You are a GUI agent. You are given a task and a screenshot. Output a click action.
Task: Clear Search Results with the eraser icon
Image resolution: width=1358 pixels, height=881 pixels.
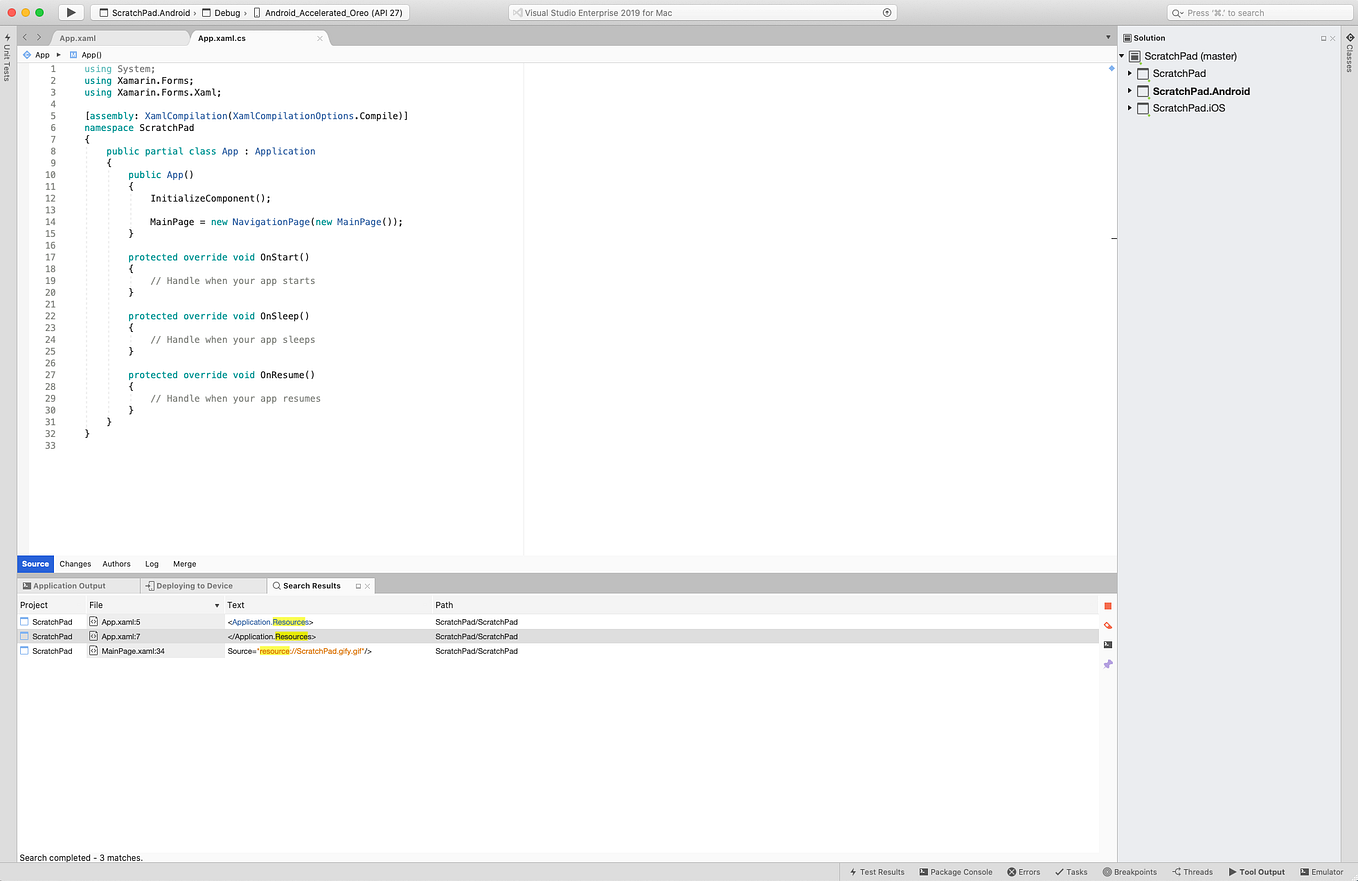coord(1107,624)
